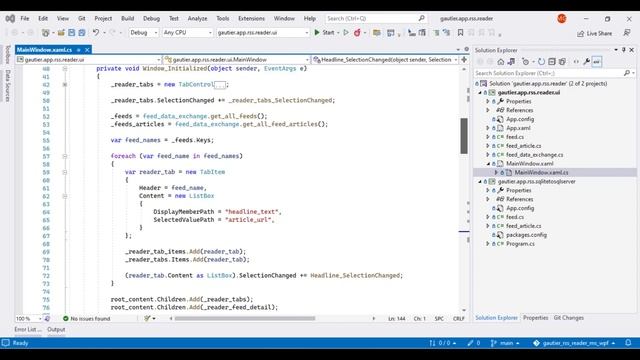Click the Save icon in the toolbar
The width and height of the screenshot is (640, 360).
71,33
